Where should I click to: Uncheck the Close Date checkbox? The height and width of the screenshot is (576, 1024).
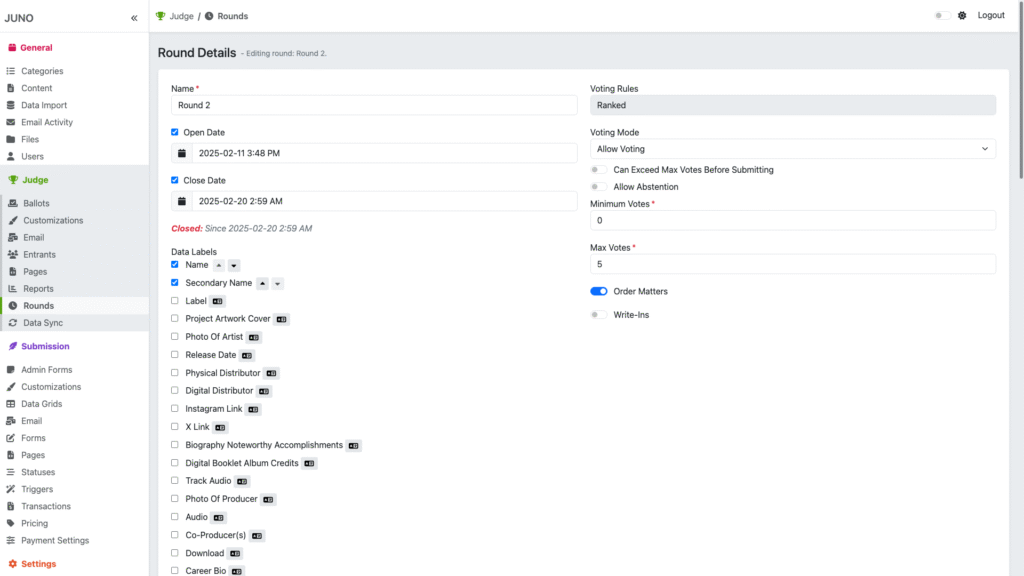[x=175, y=180]
